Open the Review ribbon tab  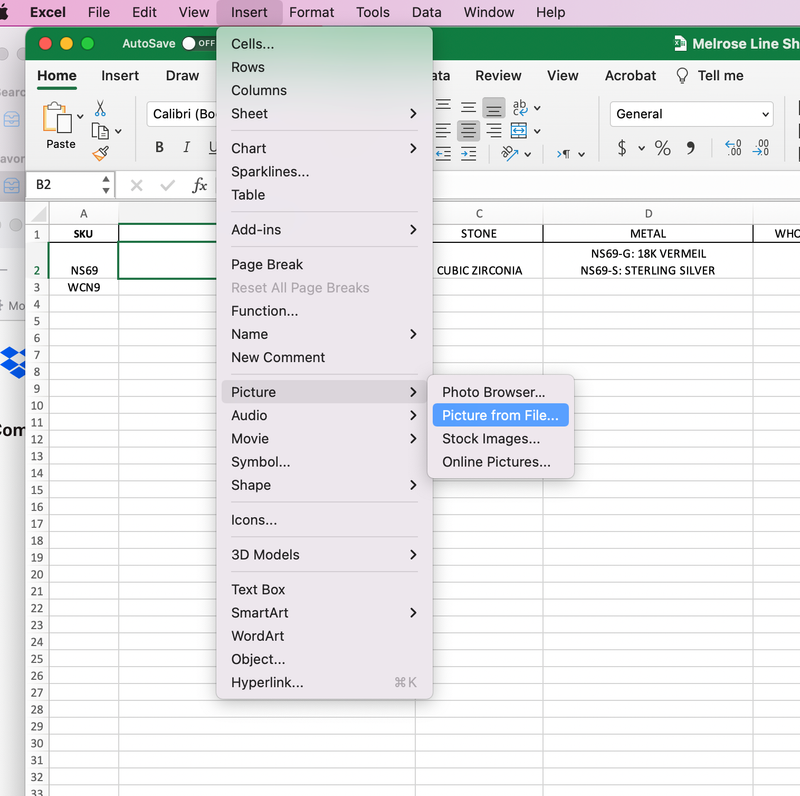tap(498, 75)
